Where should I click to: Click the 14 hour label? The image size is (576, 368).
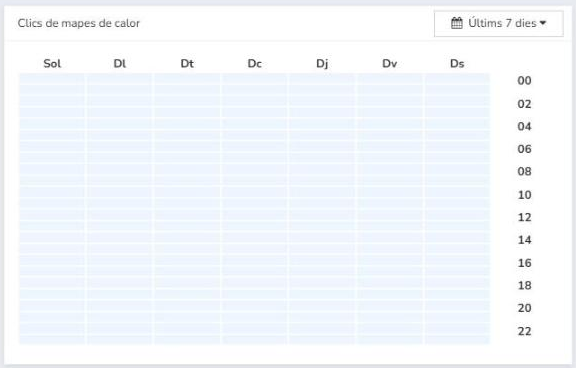tap(524, 240)
